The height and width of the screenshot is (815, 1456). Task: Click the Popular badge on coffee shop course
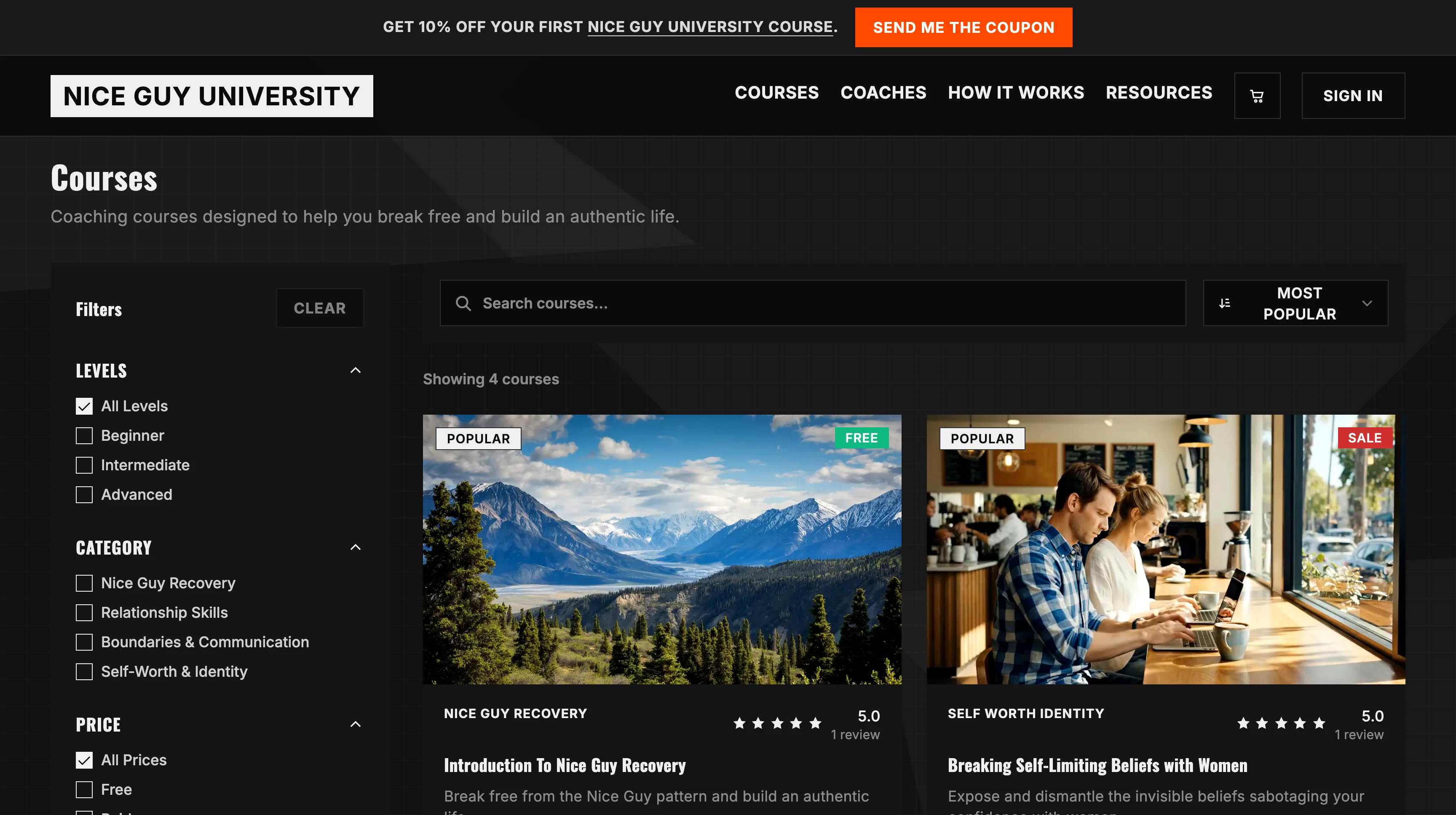[x=982, y=439]
